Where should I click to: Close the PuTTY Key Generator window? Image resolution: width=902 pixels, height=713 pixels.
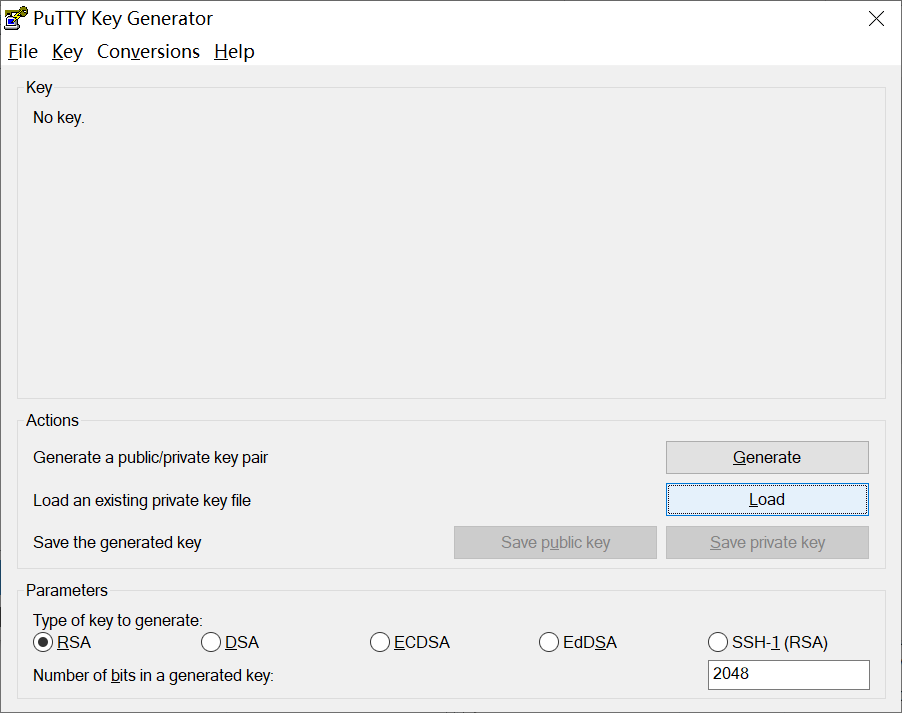click(x=876, y=18)
